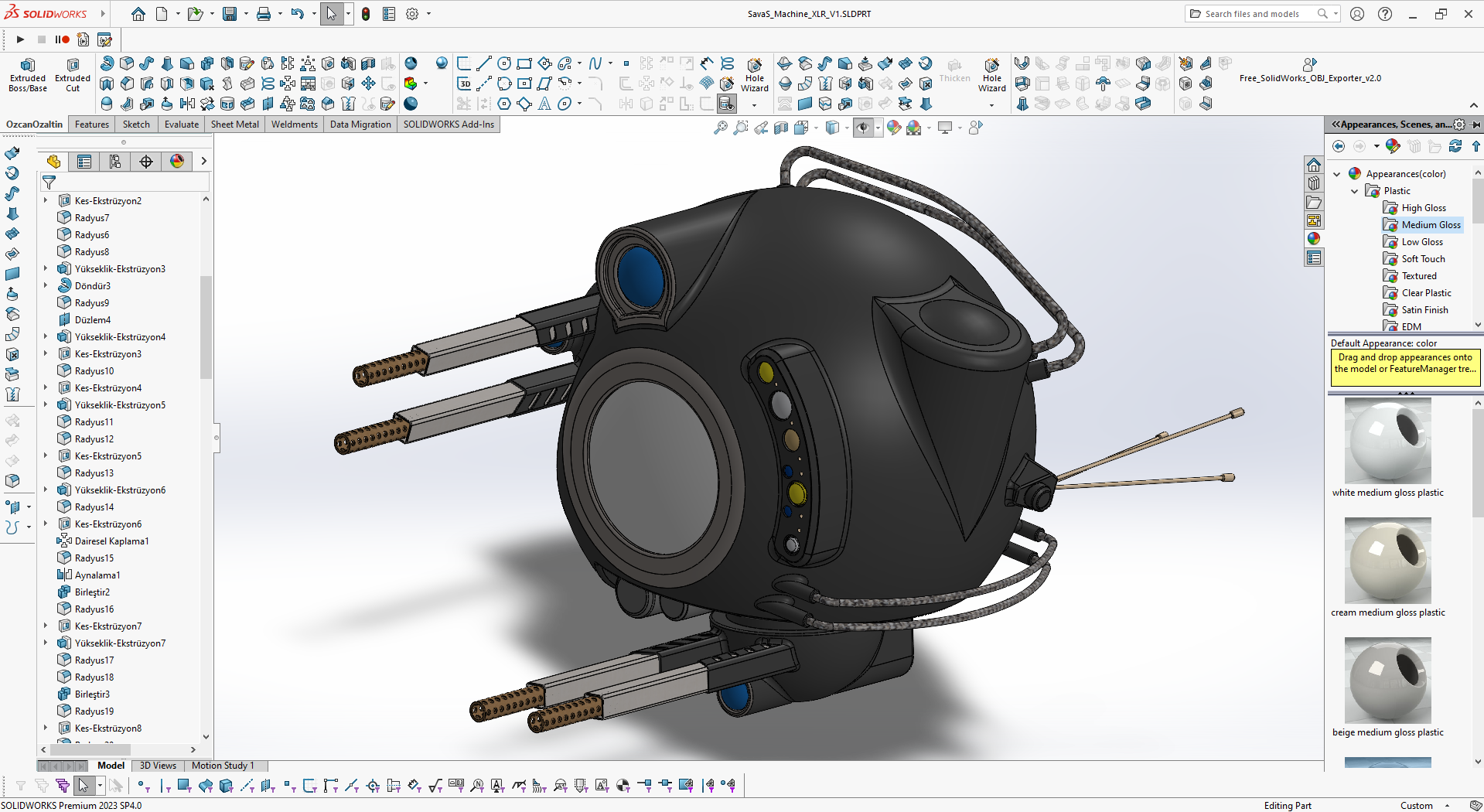Click the FeatureManager tree filter field
The width and height of the screenshot is (1484, 812).
pos(125,183)
